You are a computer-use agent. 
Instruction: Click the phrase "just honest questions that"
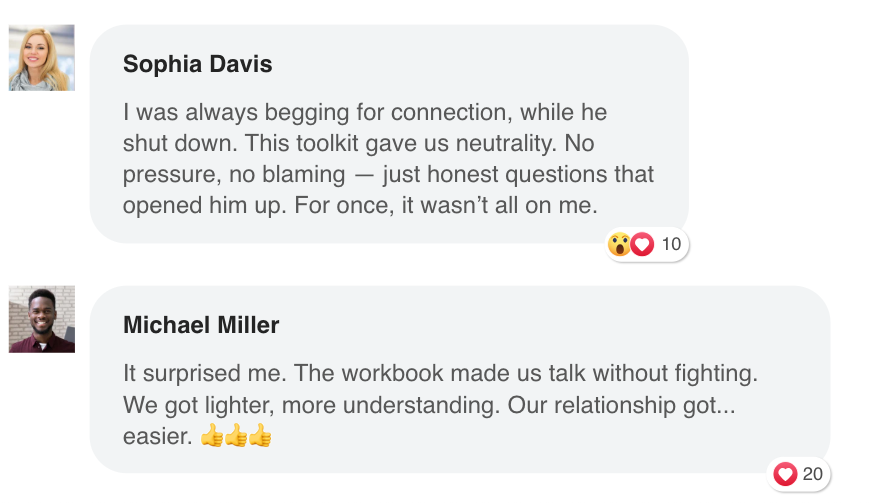click(x=518, y=175)
